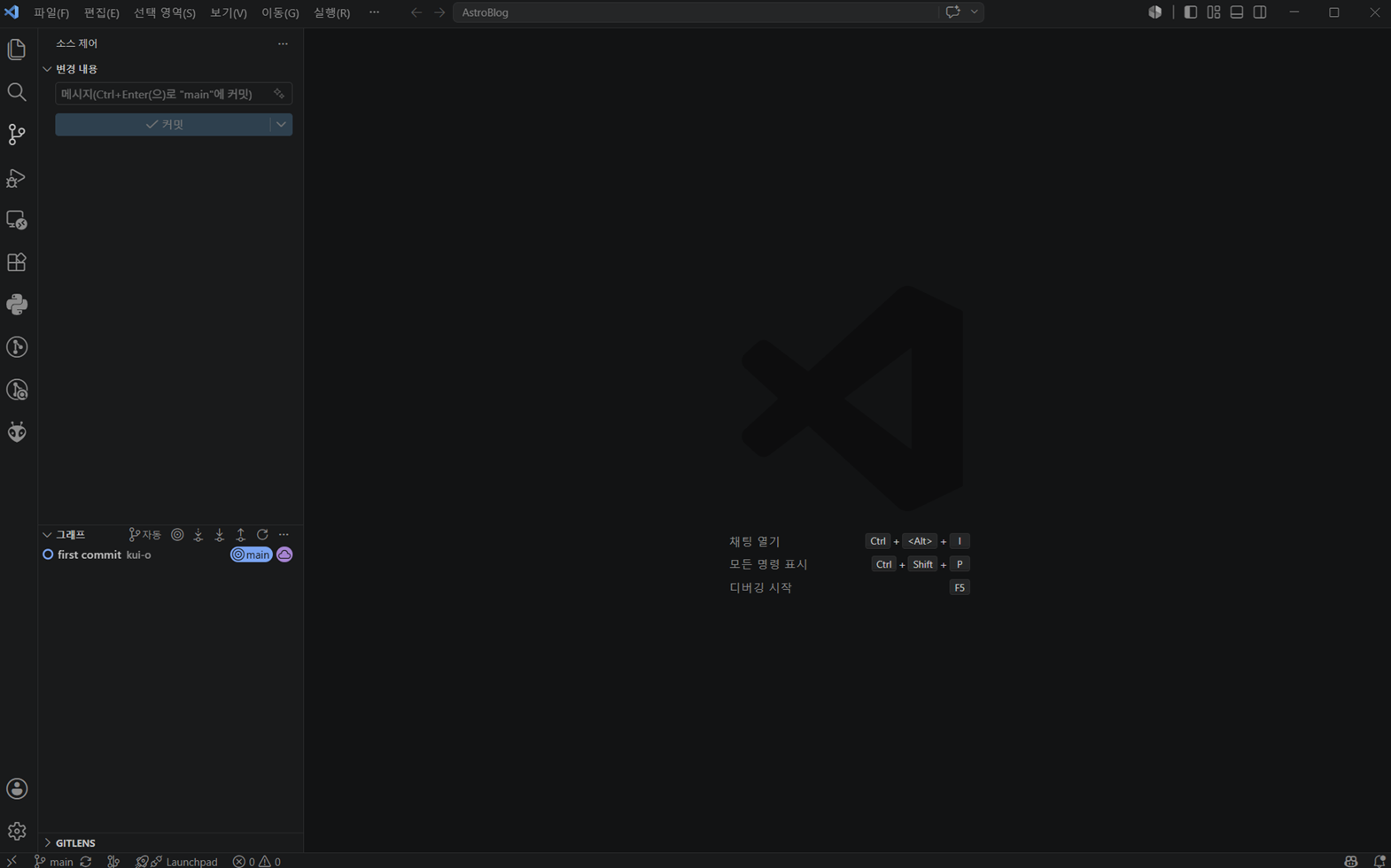The image size is (1391, 868).
Task: Open the commit button dropdown arrow
Action: (281, 125)
